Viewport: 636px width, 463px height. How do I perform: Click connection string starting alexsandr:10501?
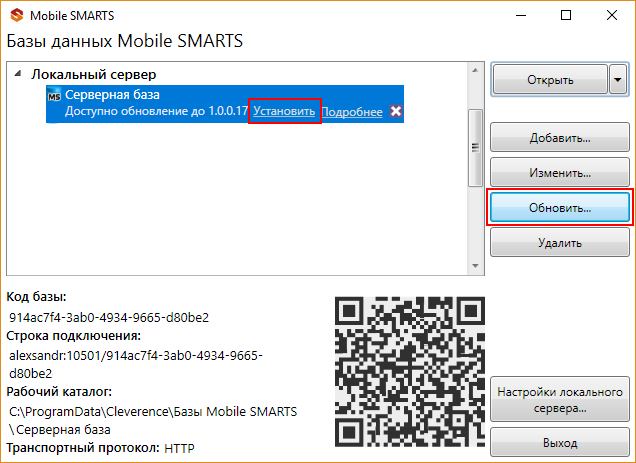(x=136, y=364)
